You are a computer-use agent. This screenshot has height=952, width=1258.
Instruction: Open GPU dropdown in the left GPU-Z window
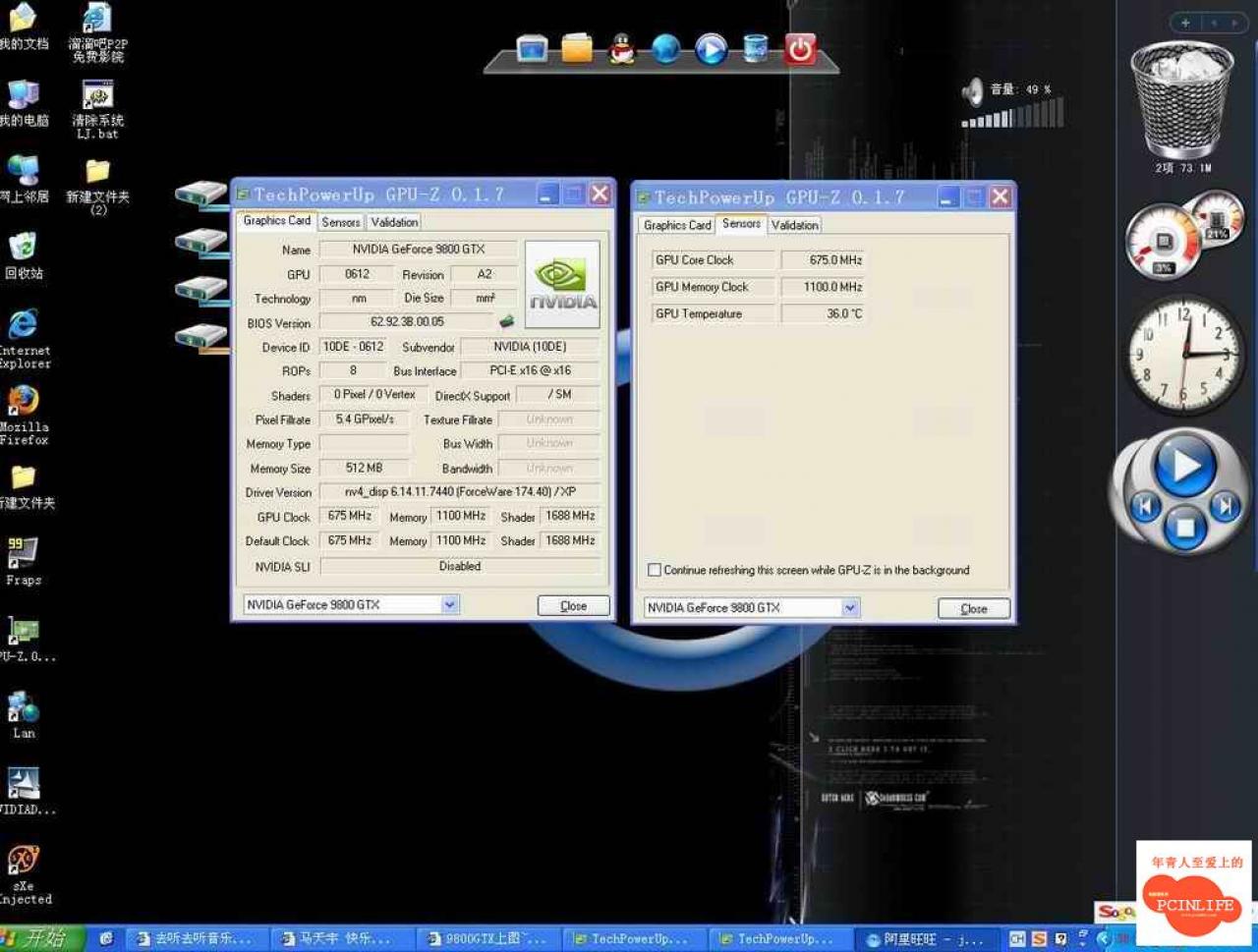(x=449, y=604)
